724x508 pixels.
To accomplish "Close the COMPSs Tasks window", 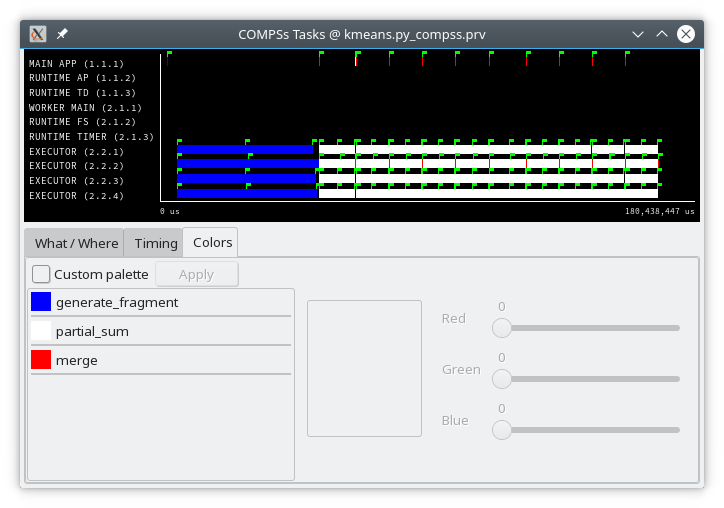I will click(686, 34).
